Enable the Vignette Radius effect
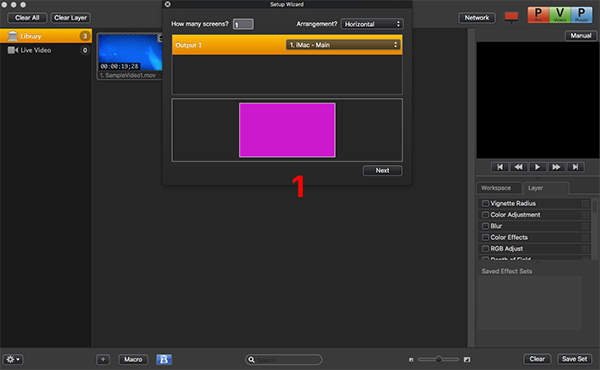The image size is (600, 370). pos(485,203)
